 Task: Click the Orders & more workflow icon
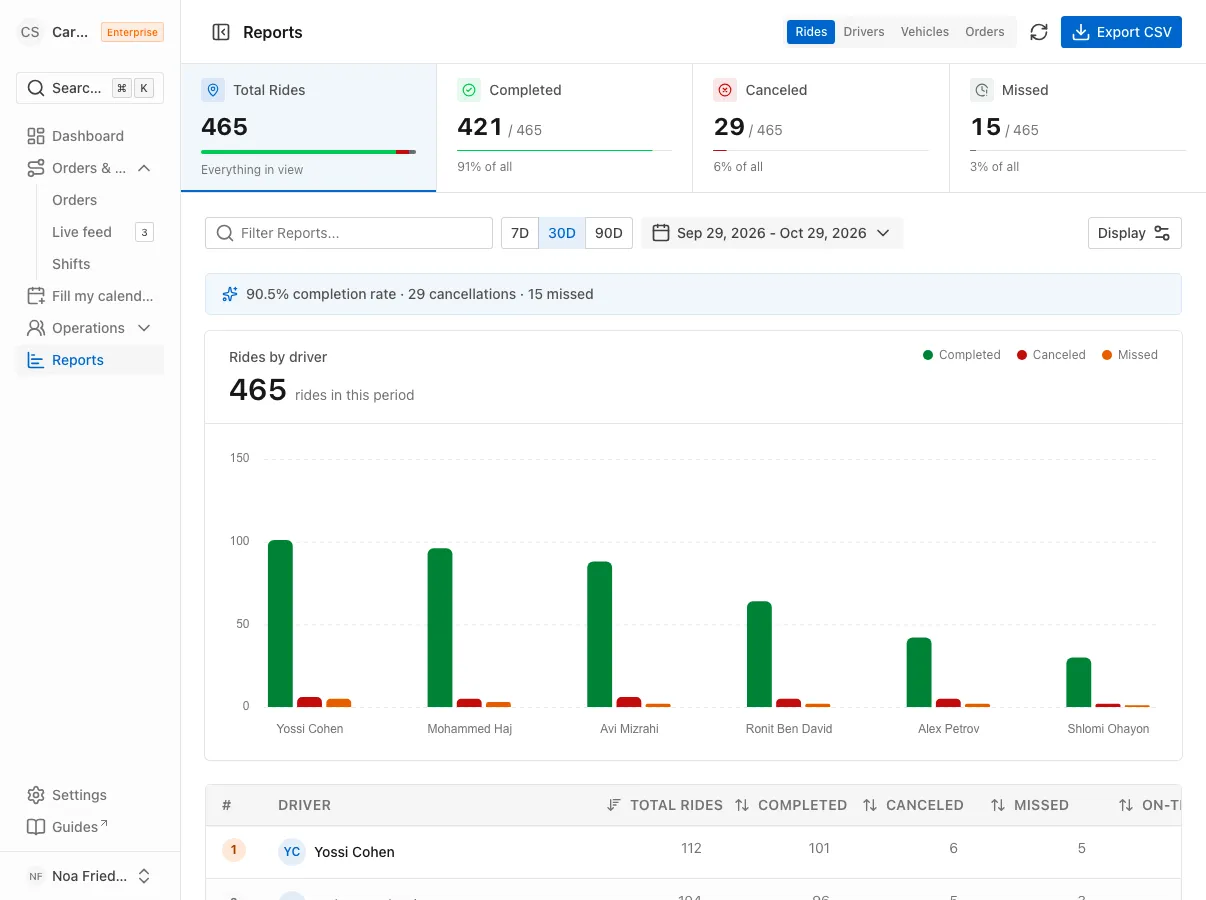point(36,168)
